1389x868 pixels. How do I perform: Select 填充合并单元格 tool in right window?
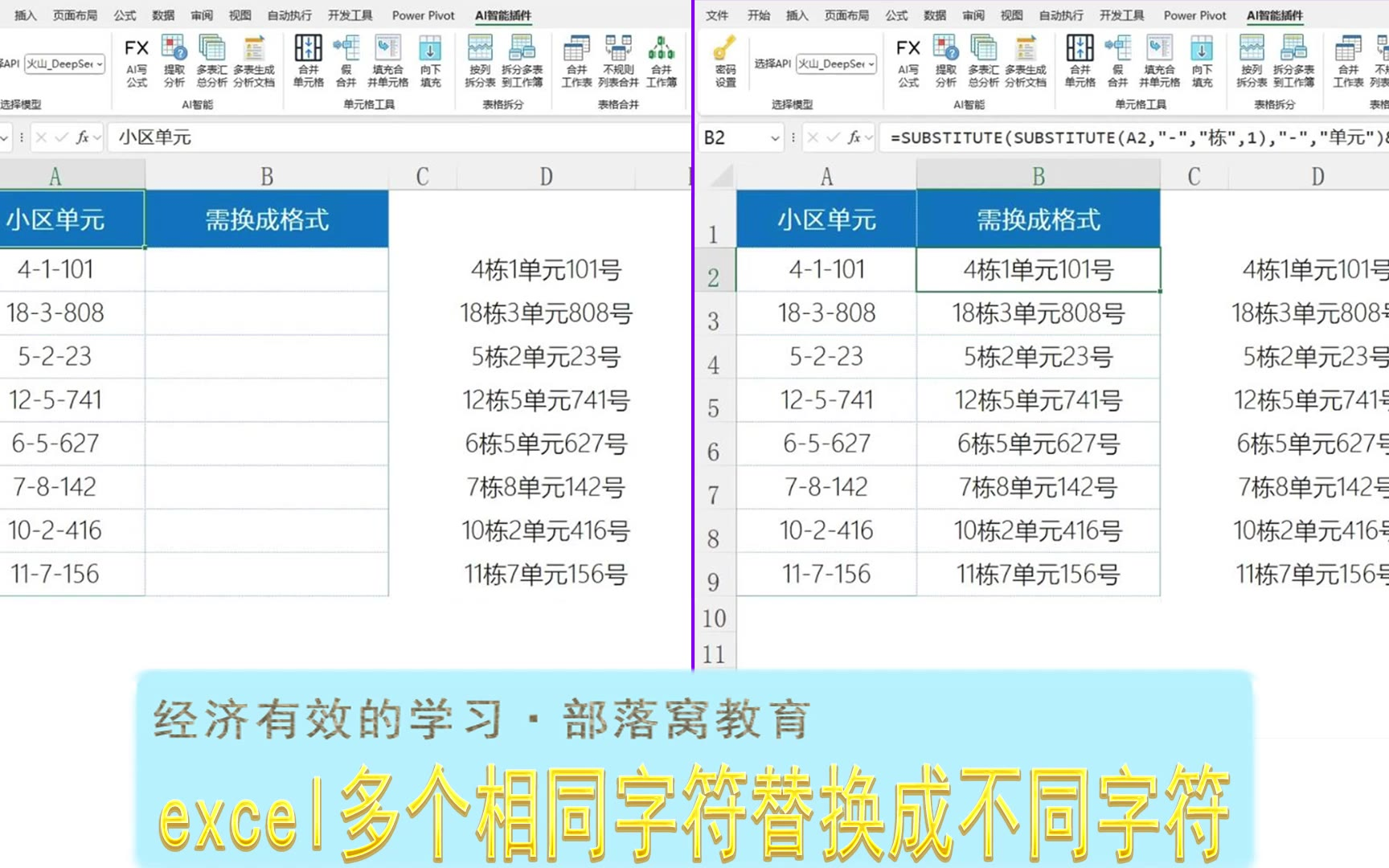point(1160,61)
